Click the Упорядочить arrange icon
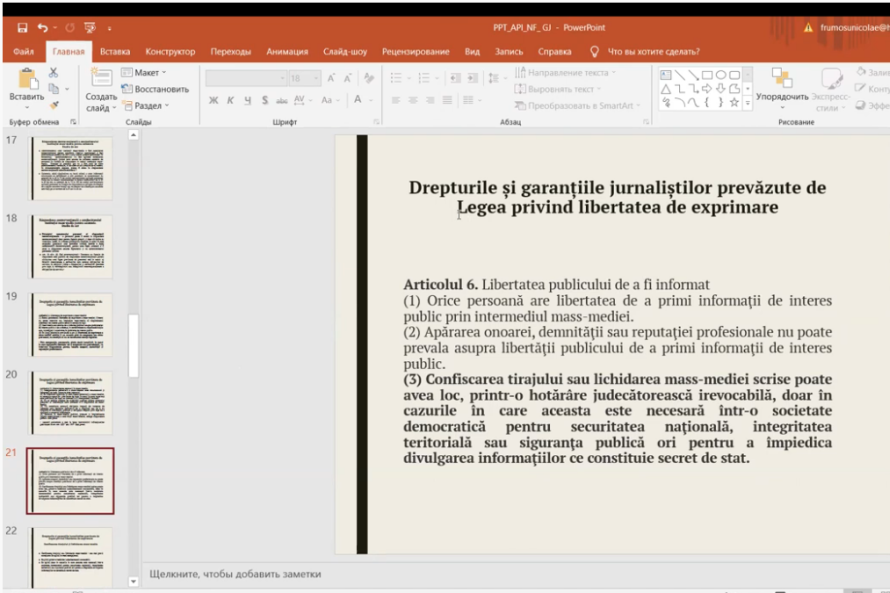 (x=782, y=79)
